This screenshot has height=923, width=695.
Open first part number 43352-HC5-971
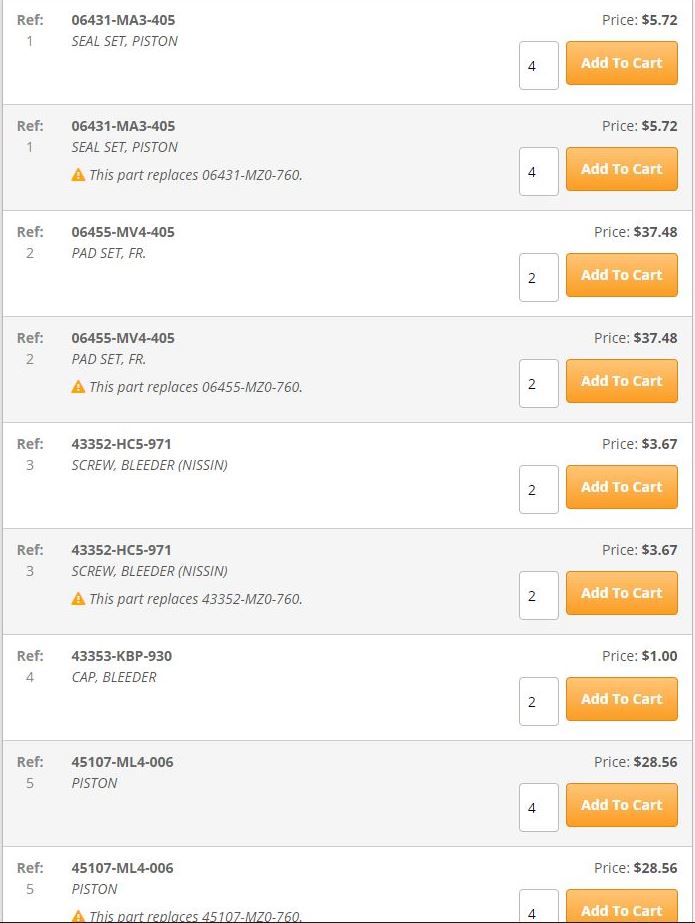click(x=121, y=444)
